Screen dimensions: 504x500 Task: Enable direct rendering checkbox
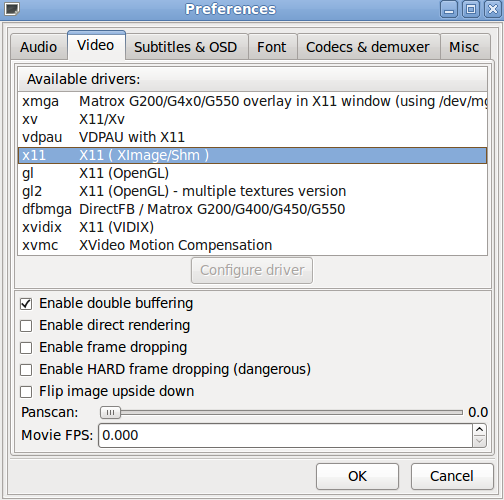26,326
